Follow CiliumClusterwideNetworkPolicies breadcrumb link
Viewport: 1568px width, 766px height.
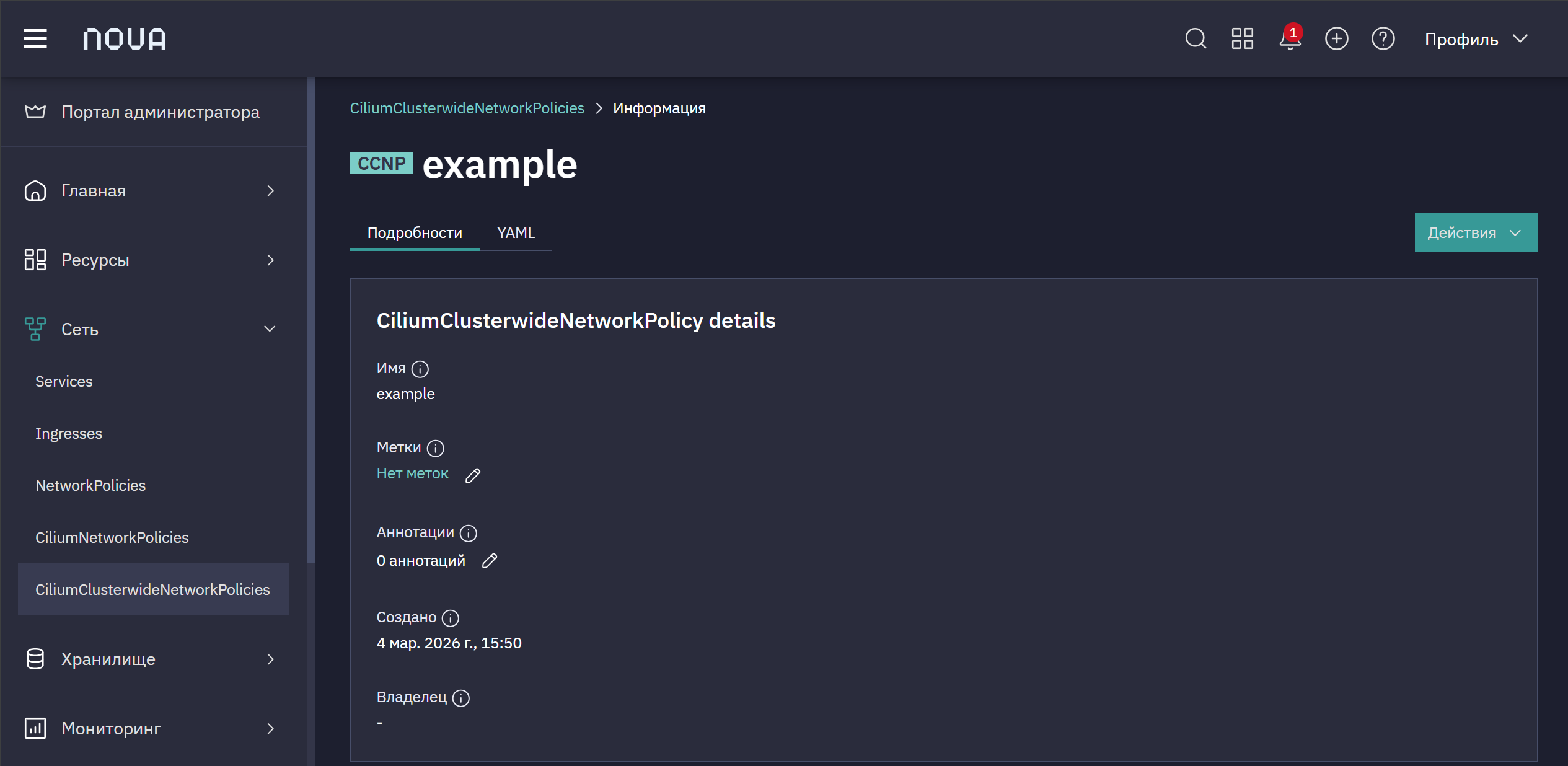click(x=467, y=108)
